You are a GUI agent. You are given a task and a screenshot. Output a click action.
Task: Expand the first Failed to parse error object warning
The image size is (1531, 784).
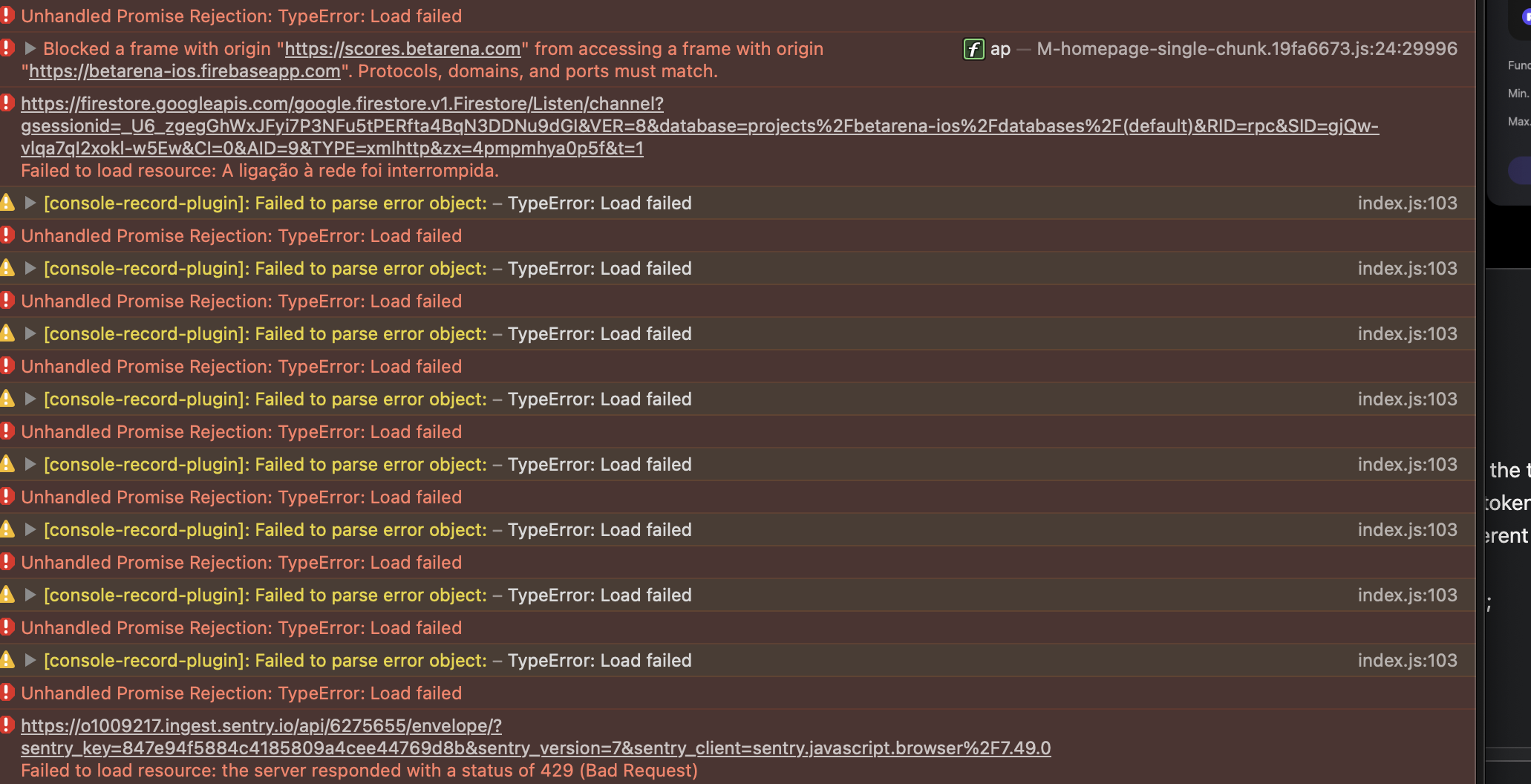click(30, 202)
